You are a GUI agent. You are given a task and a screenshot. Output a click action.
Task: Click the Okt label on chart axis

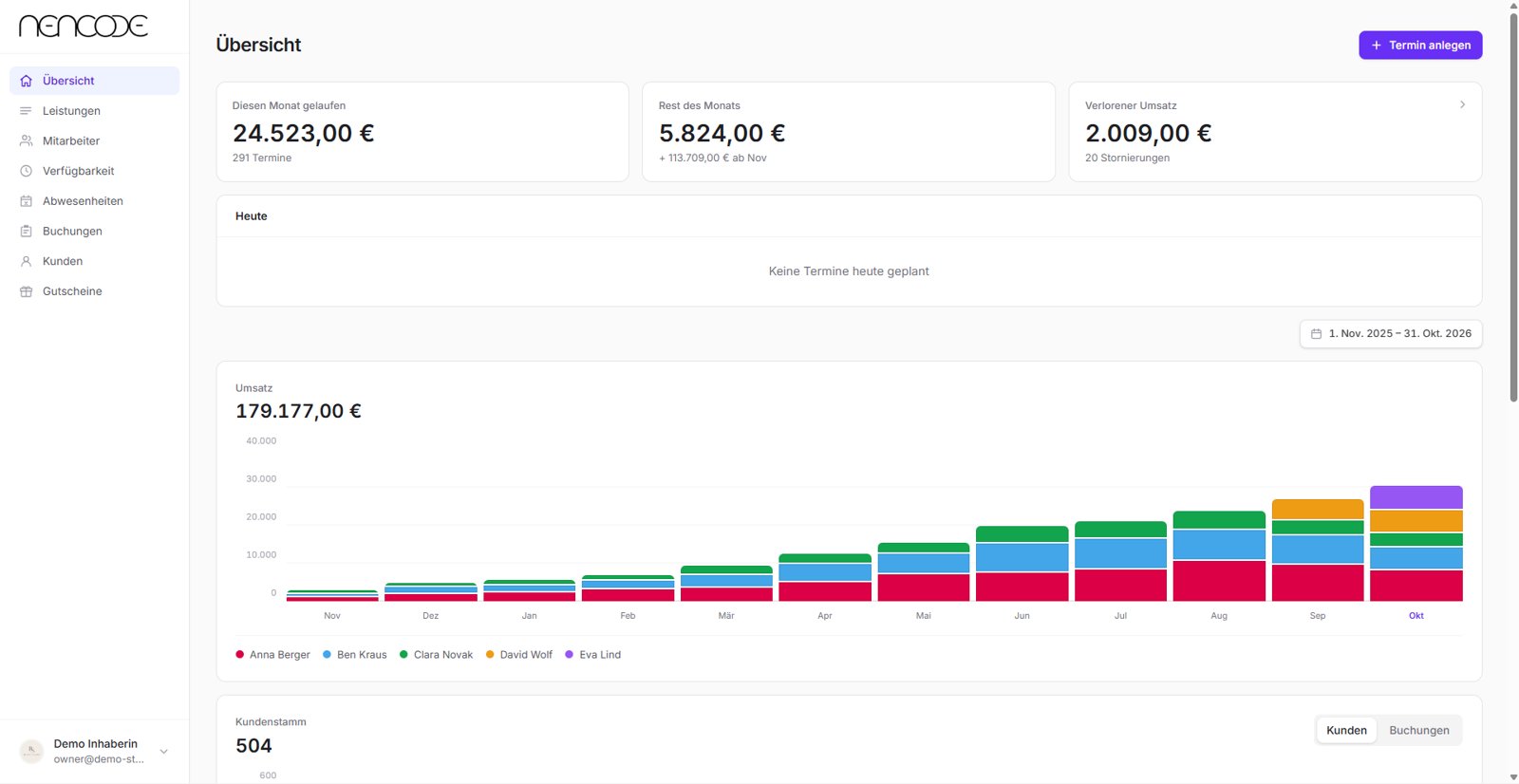1416,616
